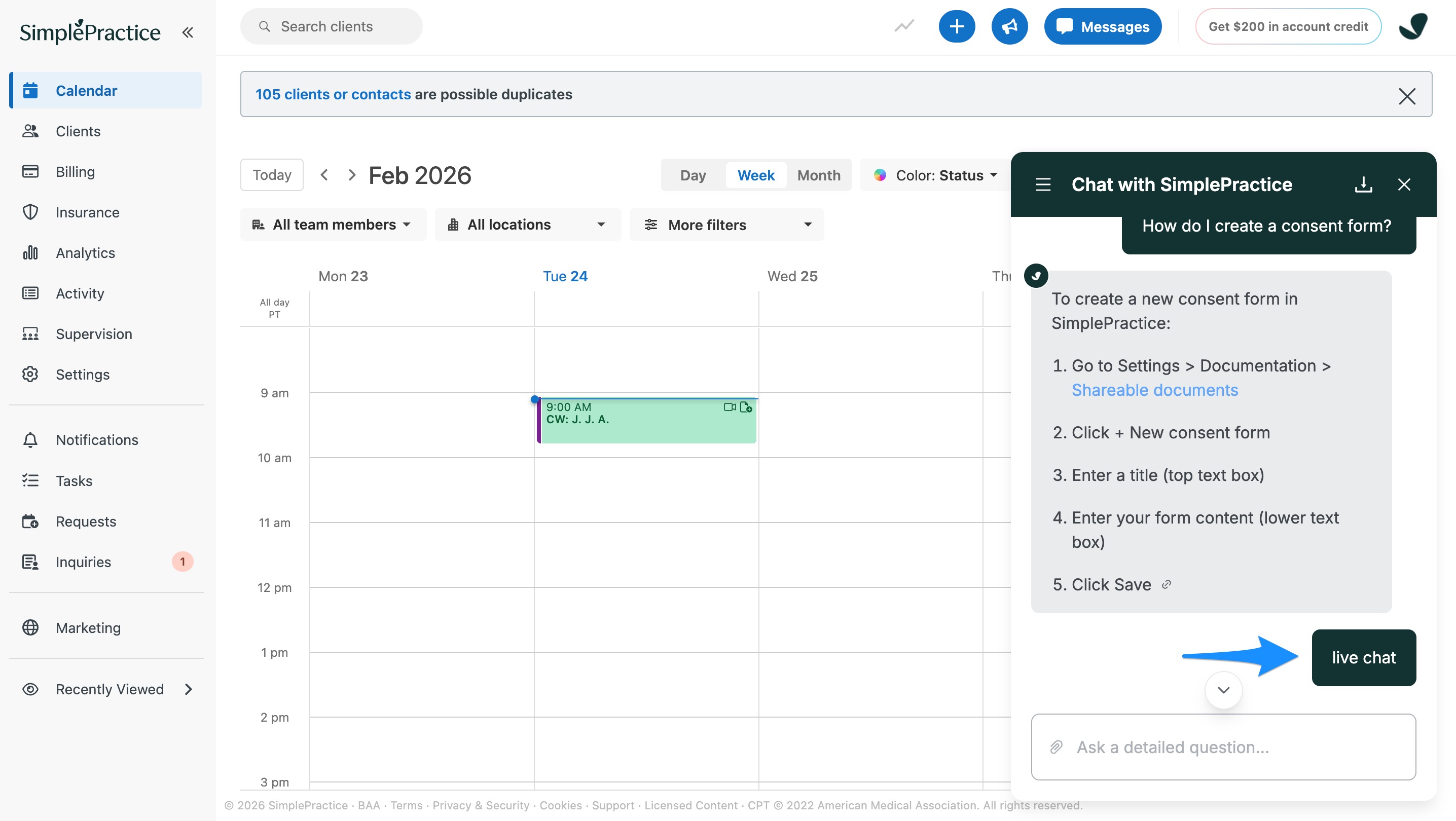Screen dimensions: 1456x821
Task: Open the chat hamburger menu
Action: point(1043,184)
